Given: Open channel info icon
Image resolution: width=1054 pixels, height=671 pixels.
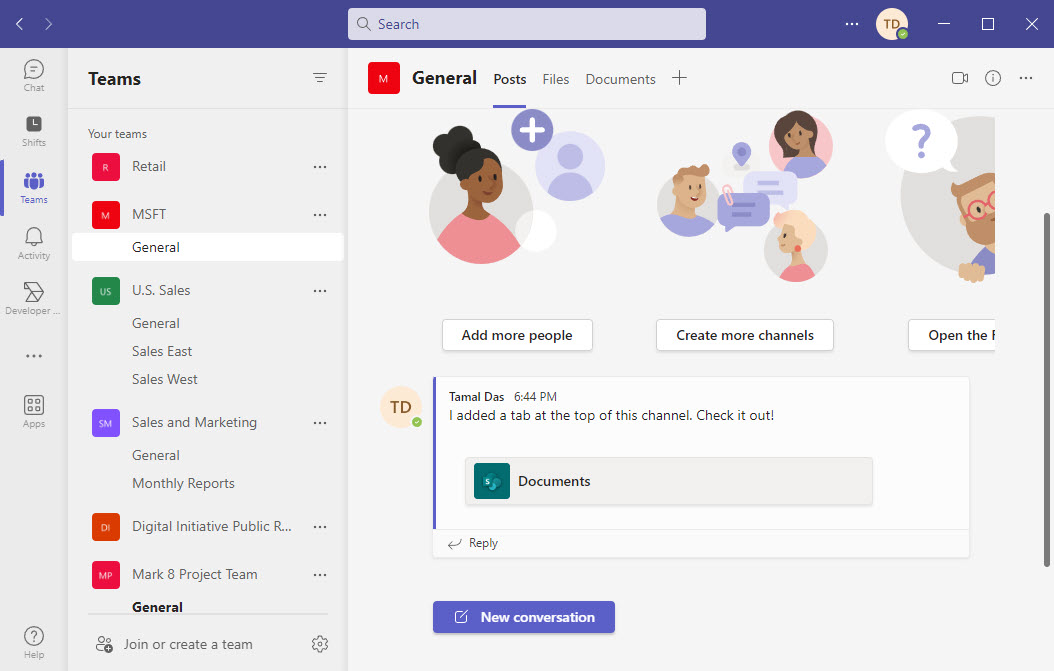Looking at the screenshot, I should point(993,78).
